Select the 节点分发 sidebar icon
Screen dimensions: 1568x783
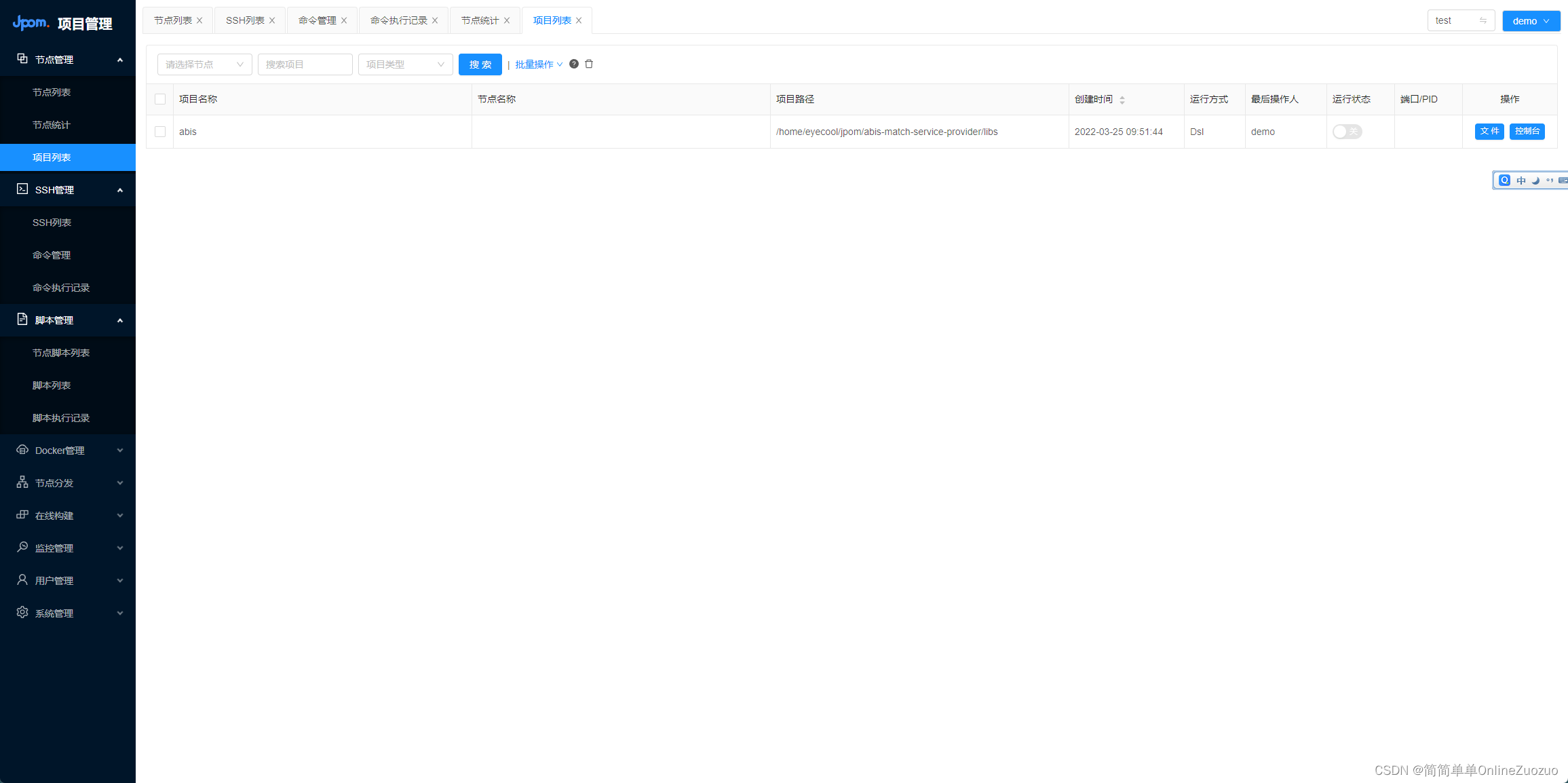(x=22, y=482)
